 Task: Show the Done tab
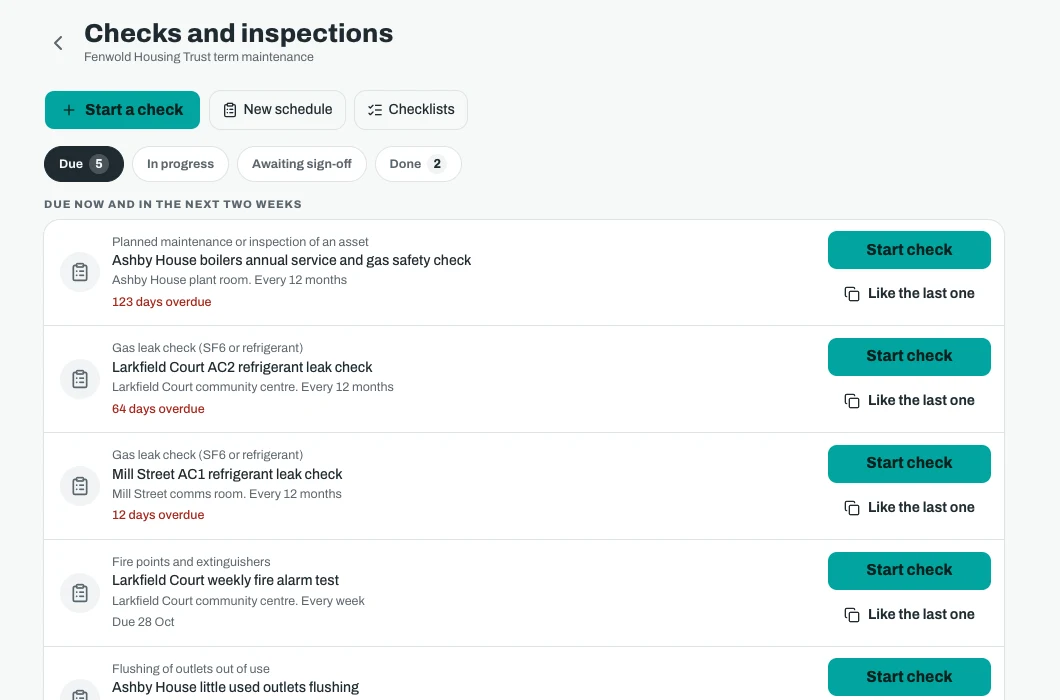[418, 164]
